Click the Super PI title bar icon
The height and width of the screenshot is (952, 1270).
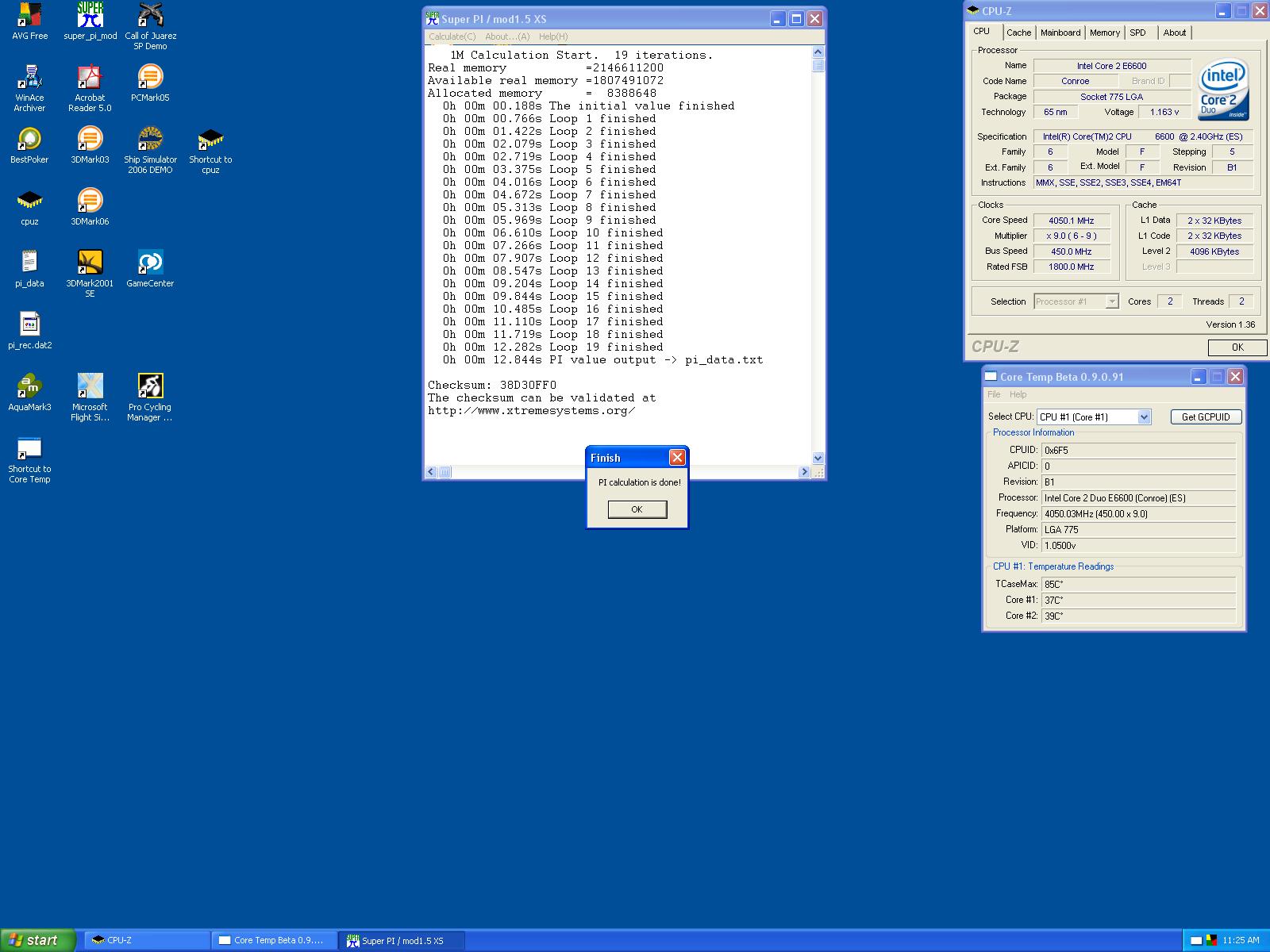pos(433,18)
